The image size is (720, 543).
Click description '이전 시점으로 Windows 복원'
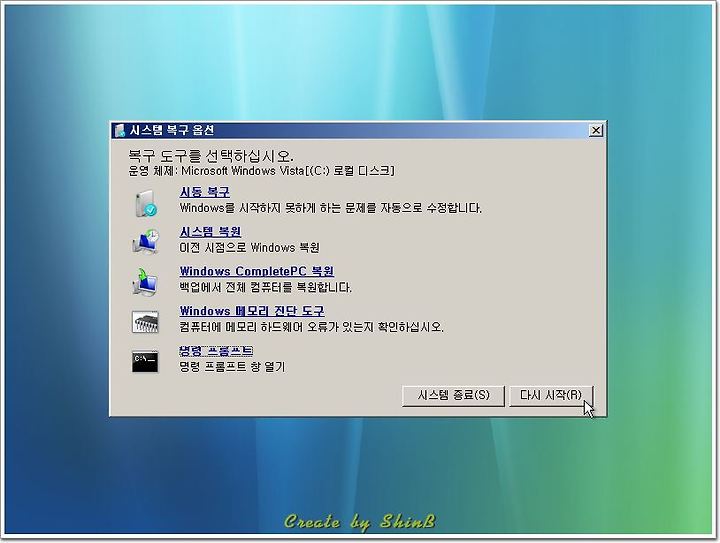point(249,248)
